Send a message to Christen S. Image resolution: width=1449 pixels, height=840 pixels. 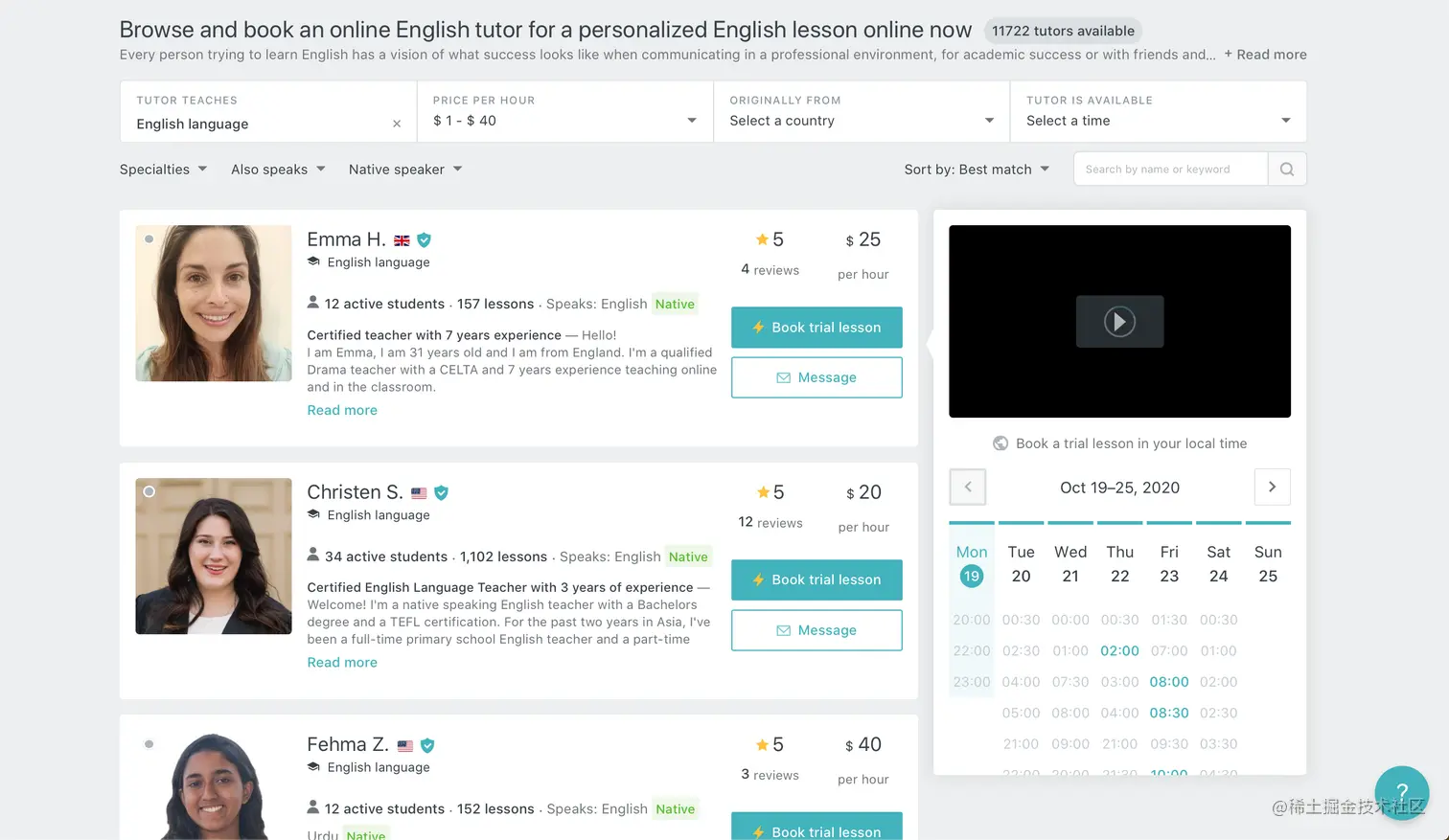(816, 630)
